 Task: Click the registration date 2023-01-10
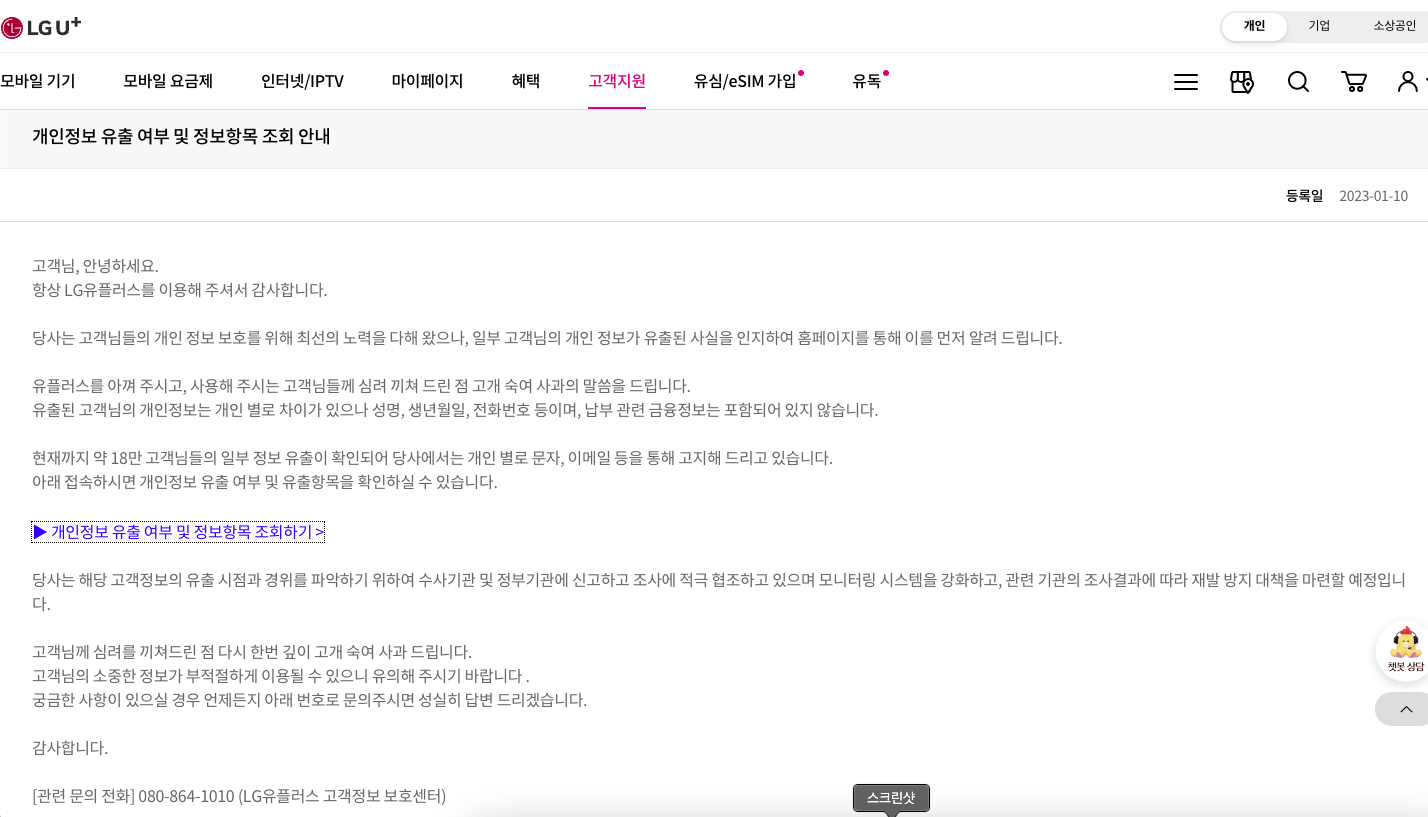(1373, 196)
